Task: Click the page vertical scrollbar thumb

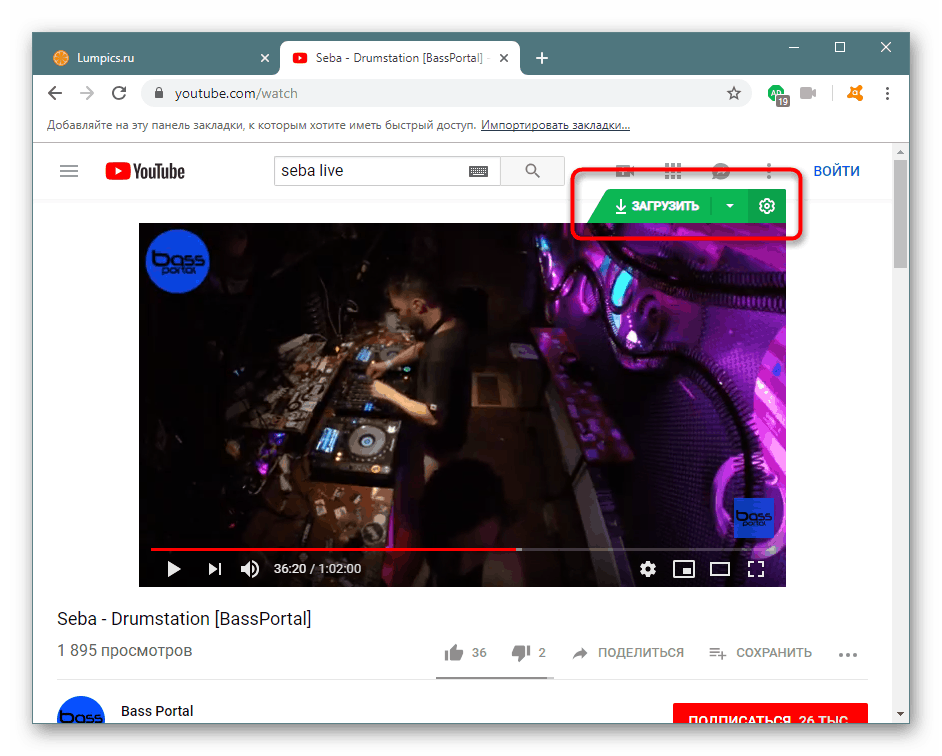Action: pyautogui.click(x=900, y=213)
